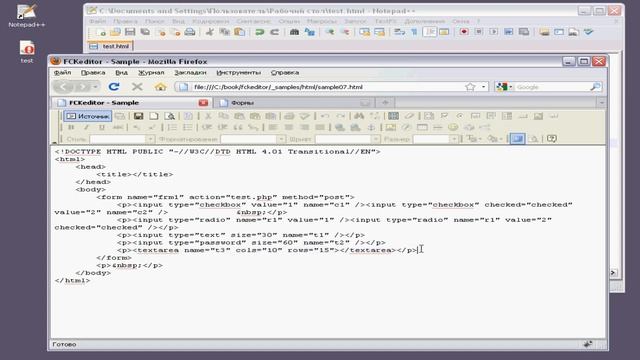This screenshot has width=640, height=360.
Task: Click the Insert Link globe icon
Action: [x=340, y=128]
